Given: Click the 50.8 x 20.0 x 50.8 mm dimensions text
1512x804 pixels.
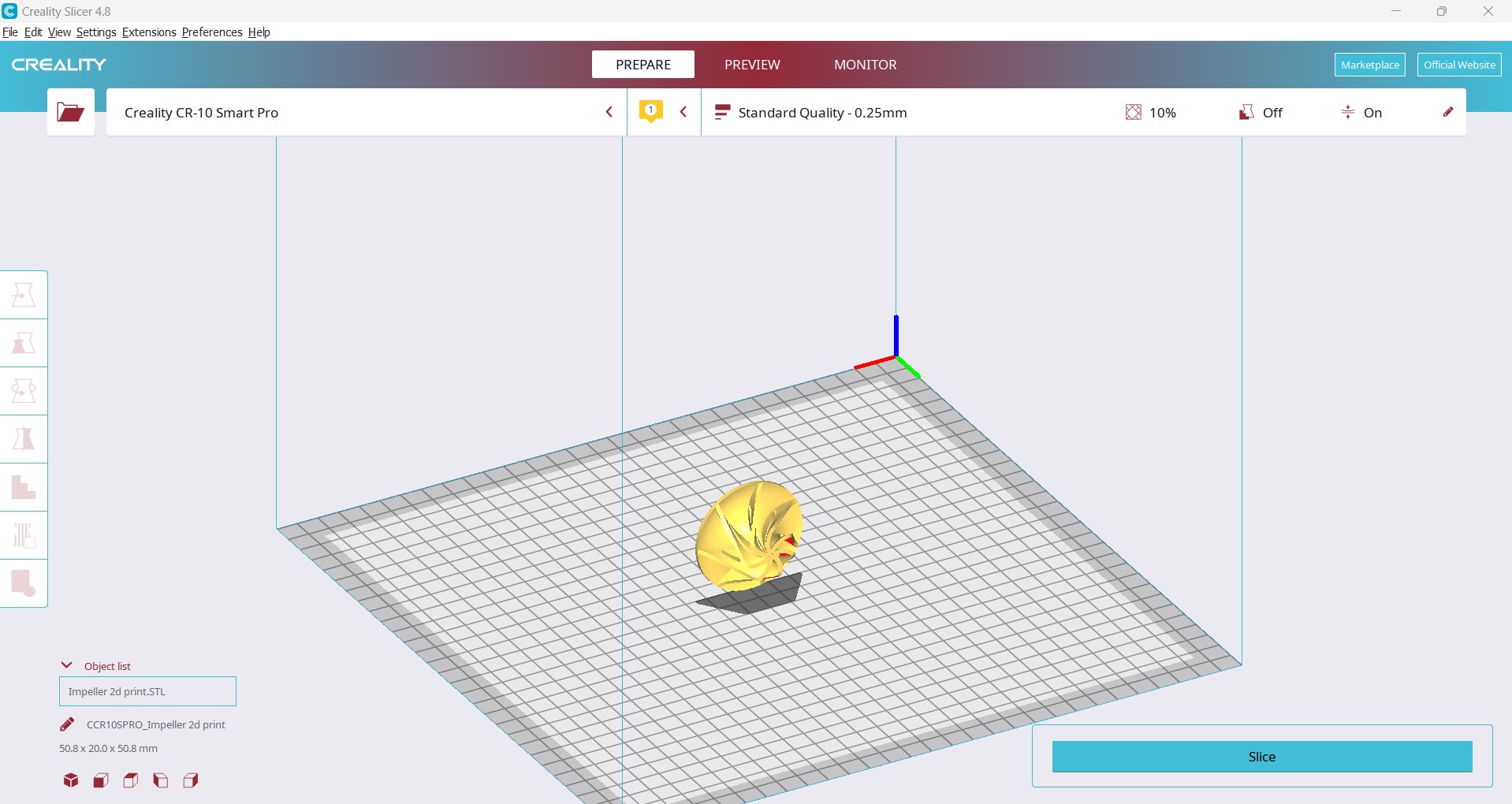Looking at the screenshot, I should (x=108, y=748).
